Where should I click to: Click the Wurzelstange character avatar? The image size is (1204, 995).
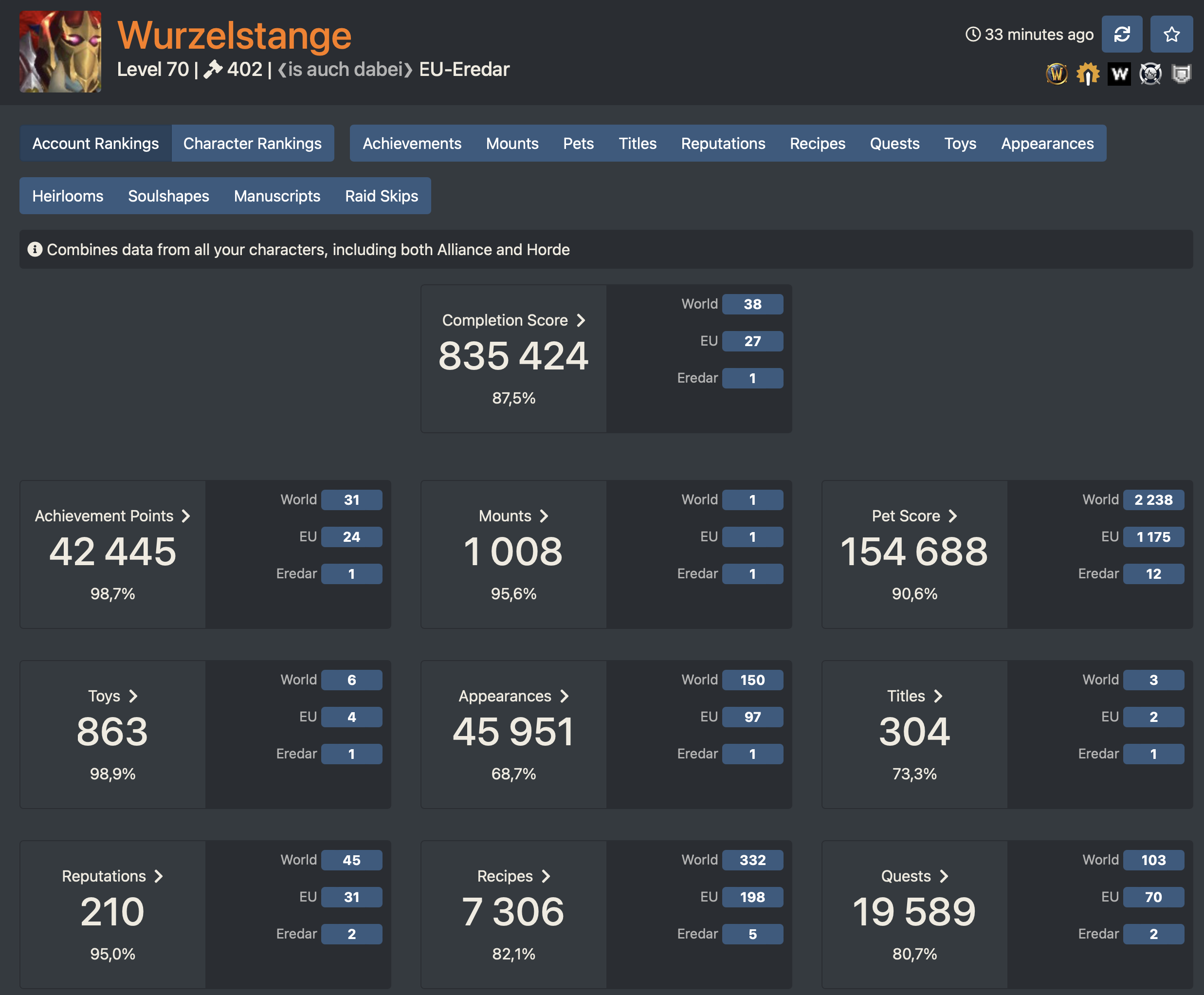[60, 52]
